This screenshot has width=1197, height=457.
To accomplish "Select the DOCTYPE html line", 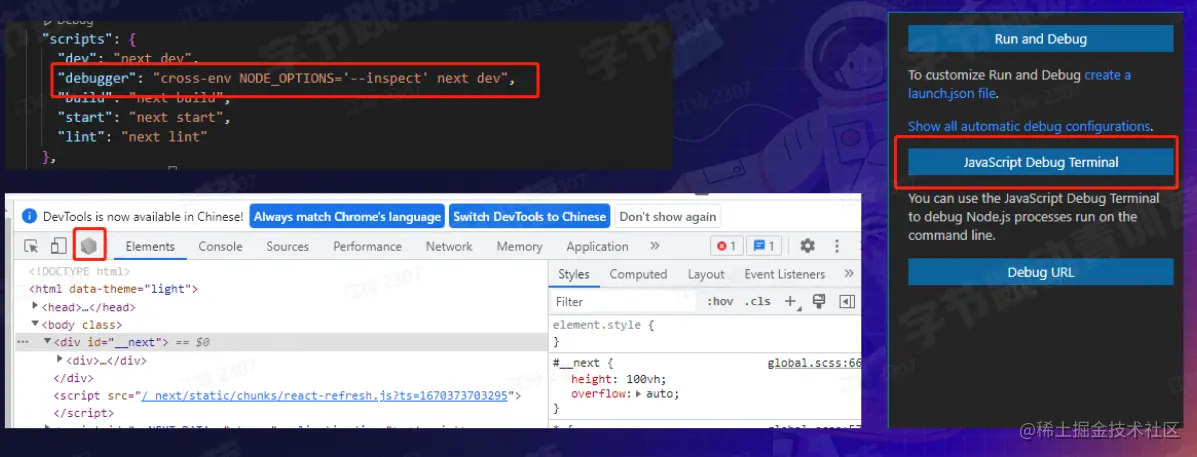I will 79,271.
